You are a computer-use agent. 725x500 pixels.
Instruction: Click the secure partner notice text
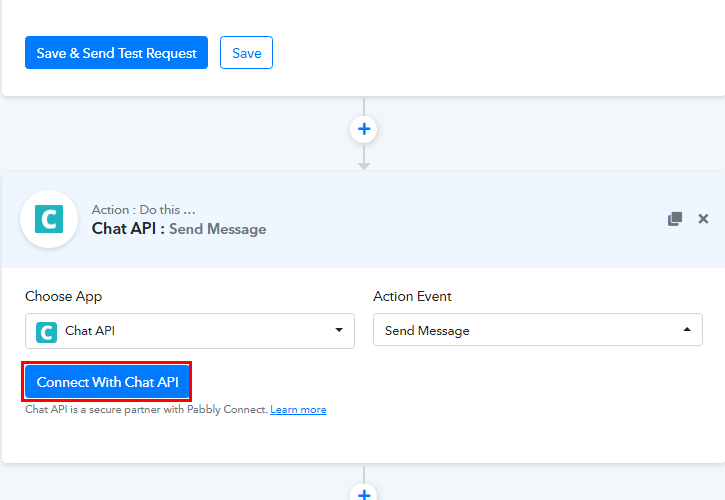coord(146,409)
